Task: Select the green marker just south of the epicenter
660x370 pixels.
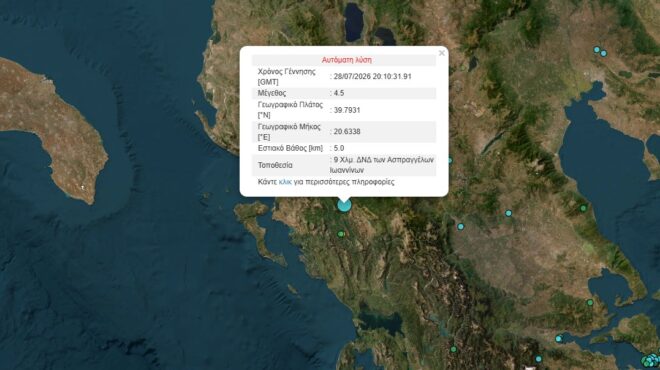Action: 341,234
